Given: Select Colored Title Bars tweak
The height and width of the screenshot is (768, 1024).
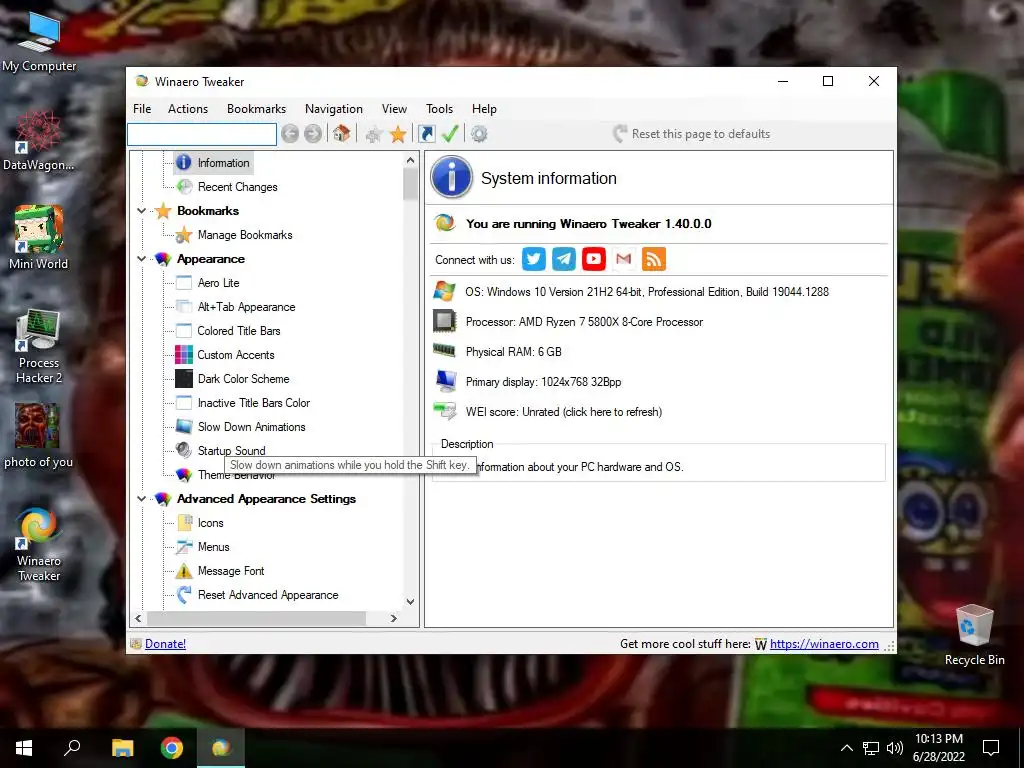Looking at the screenshot, I should [x=238, y=331].
